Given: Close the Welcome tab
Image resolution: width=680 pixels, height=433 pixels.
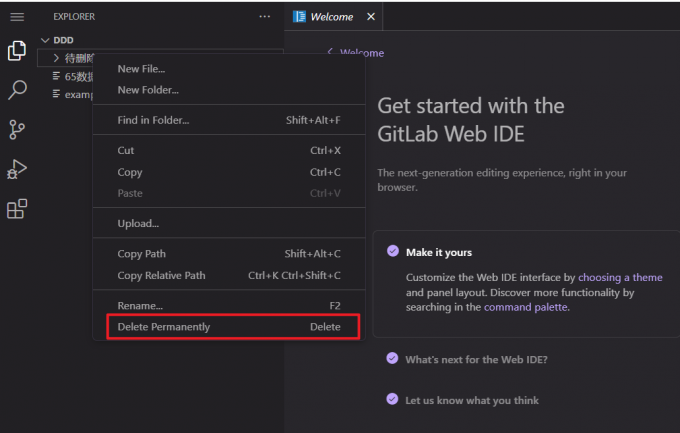Looking at the screenshot, I should click(x=371, y=17).
